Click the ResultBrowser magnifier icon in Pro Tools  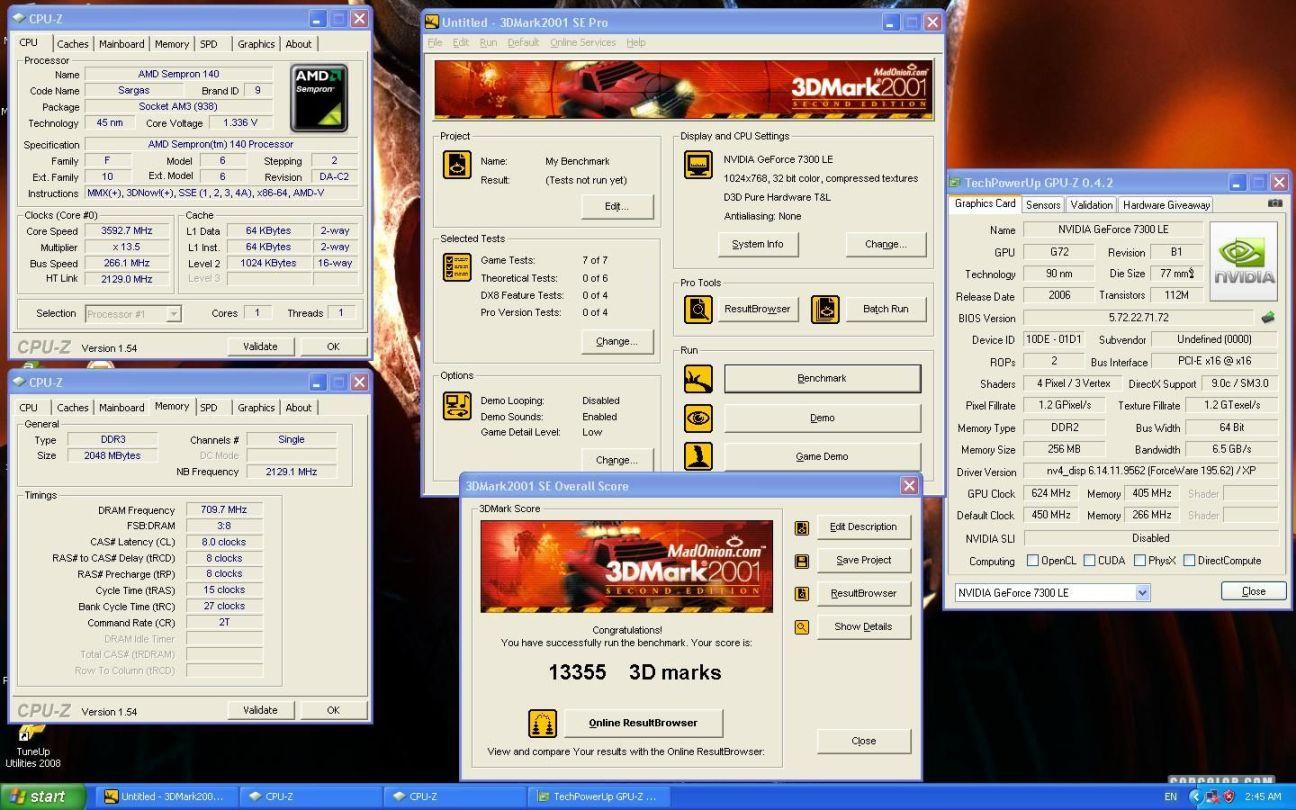point(698,309)
